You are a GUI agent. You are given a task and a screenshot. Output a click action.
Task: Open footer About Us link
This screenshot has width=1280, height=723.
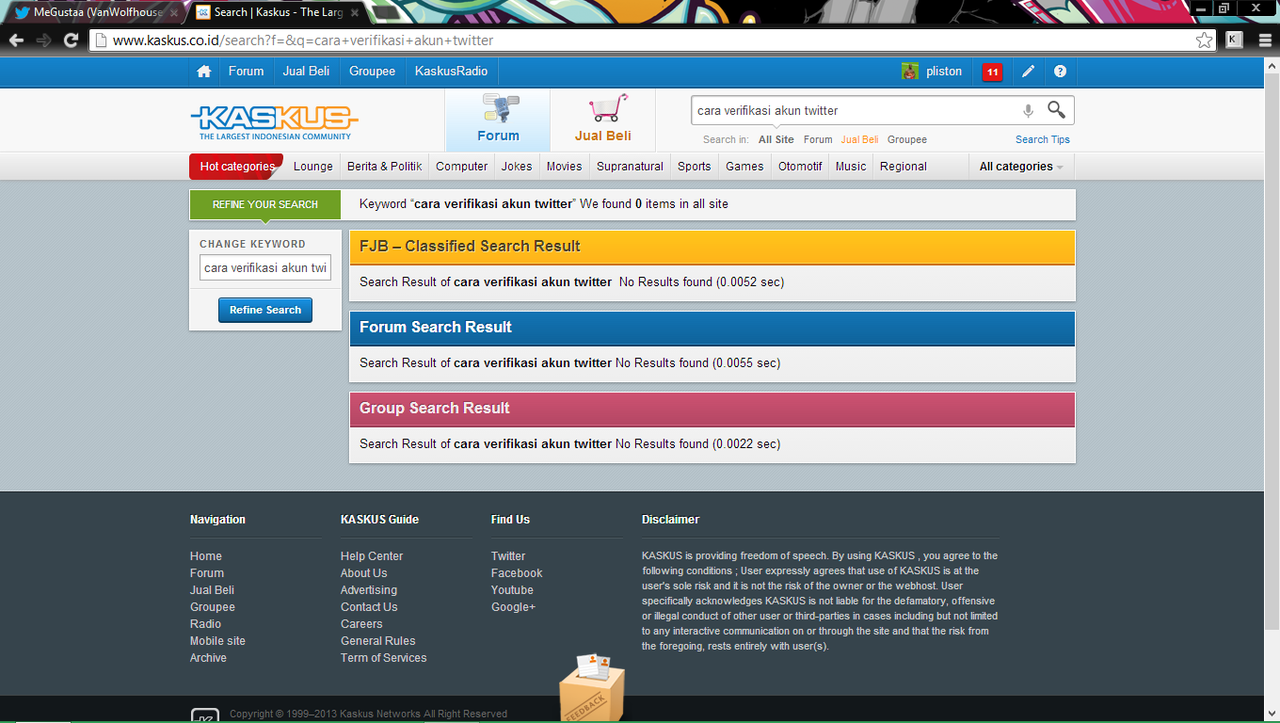pos(364,573)
